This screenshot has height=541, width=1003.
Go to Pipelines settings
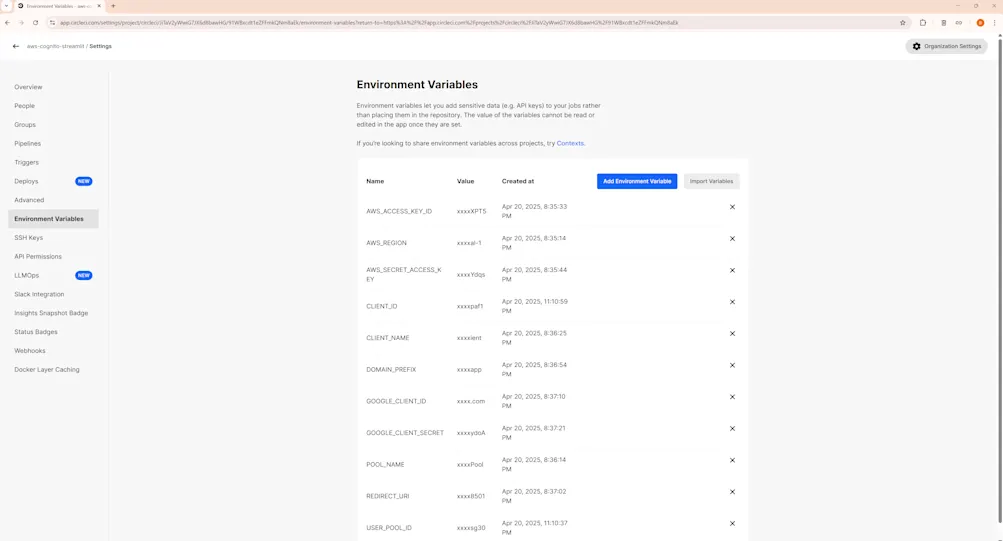(x=28, y=143)
